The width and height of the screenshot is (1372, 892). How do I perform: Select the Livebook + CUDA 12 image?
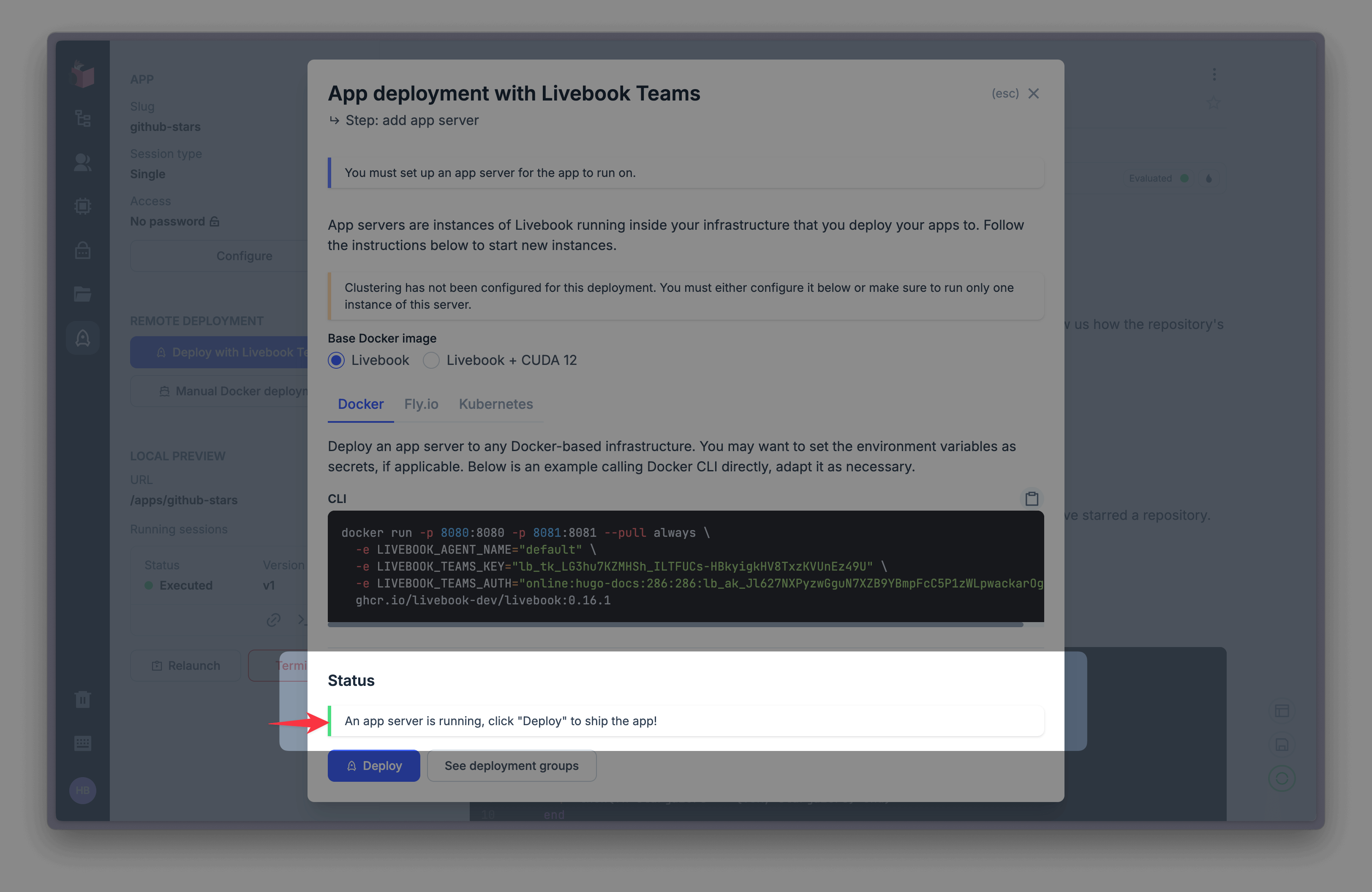(430, 359)
